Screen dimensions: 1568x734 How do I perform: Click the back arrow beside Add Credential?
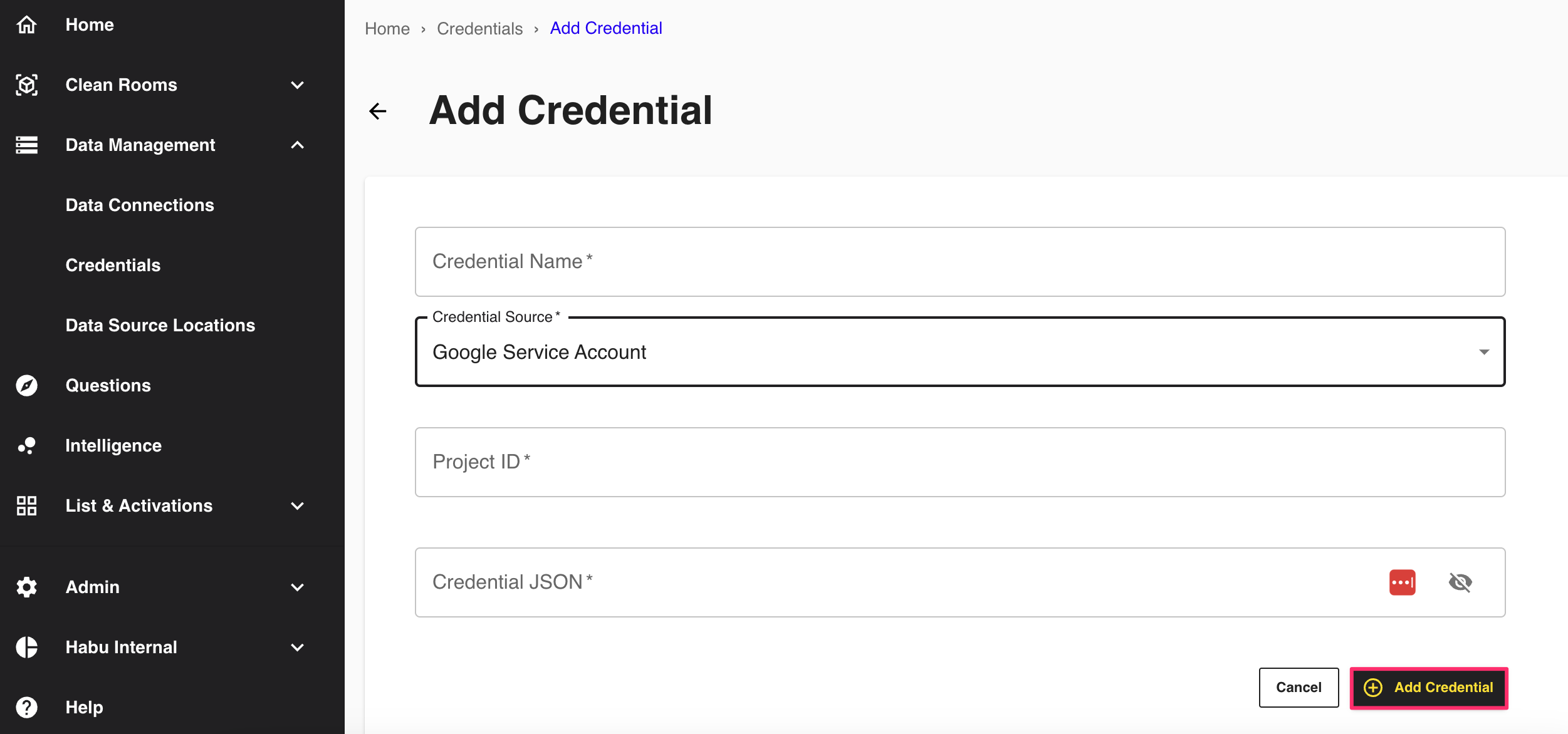pos(378,111)
